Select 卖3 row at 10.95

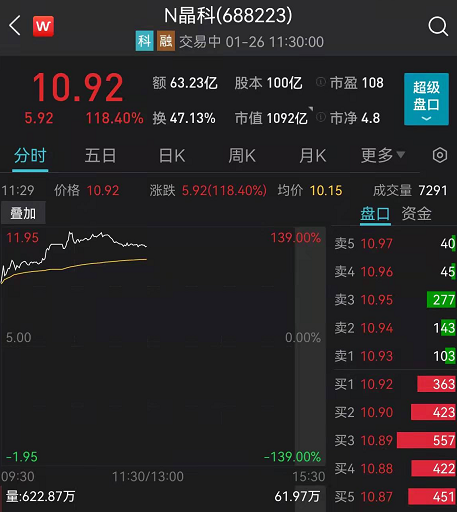click(x=395, y=300)
